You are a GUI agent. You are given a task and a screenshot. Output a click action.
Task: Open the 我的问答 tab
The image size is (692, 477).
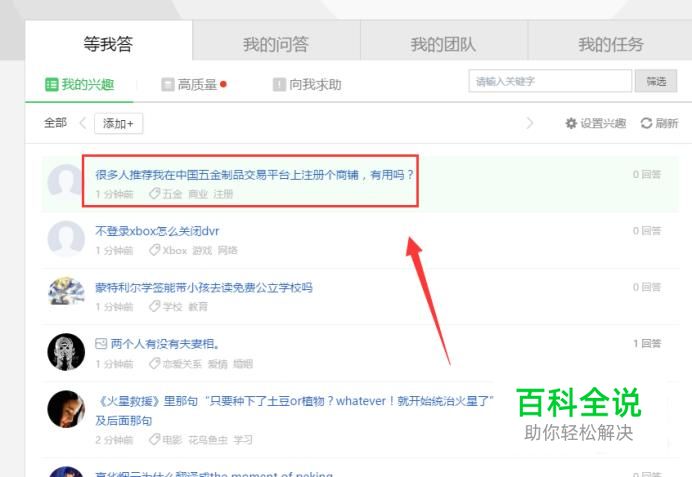[276, 41]
